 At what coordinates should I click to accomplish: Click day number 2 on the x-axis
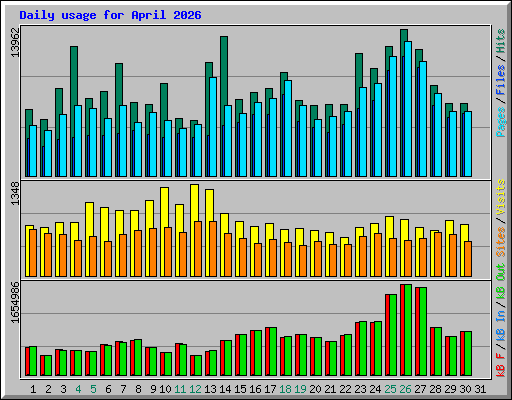point(48,389)
